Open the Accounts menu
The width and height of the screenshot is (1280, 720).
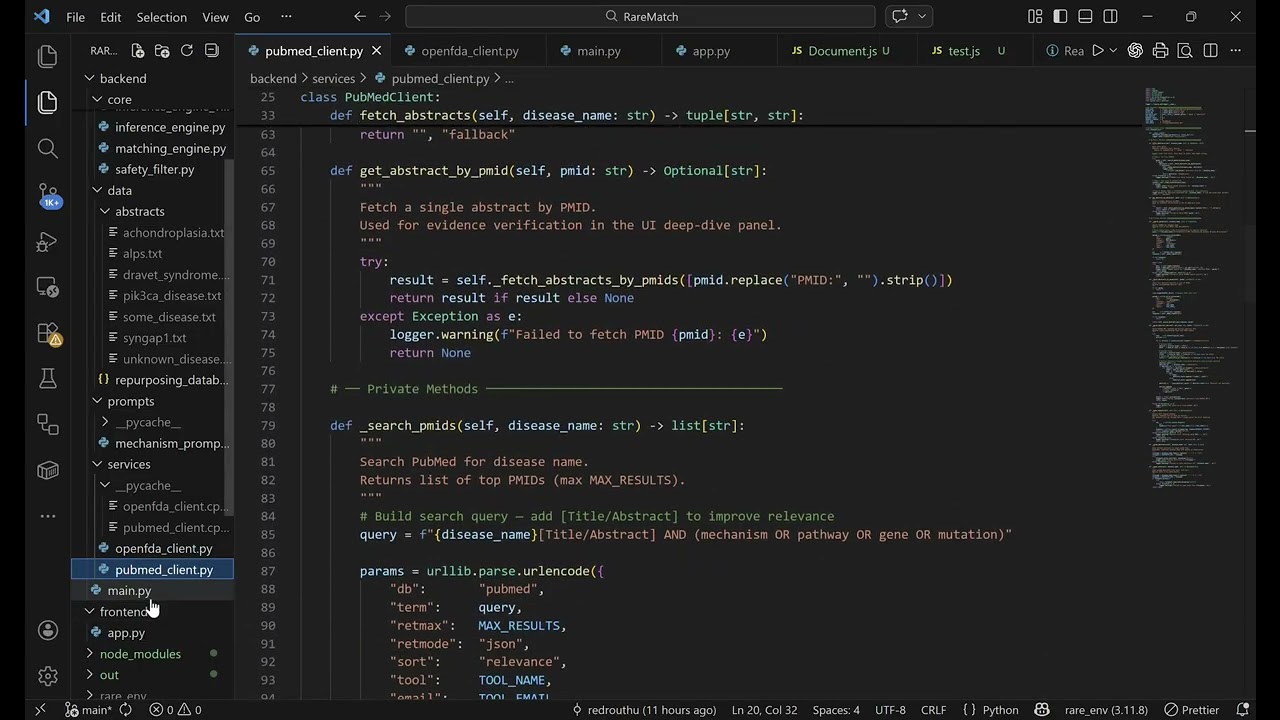[47, 630]
